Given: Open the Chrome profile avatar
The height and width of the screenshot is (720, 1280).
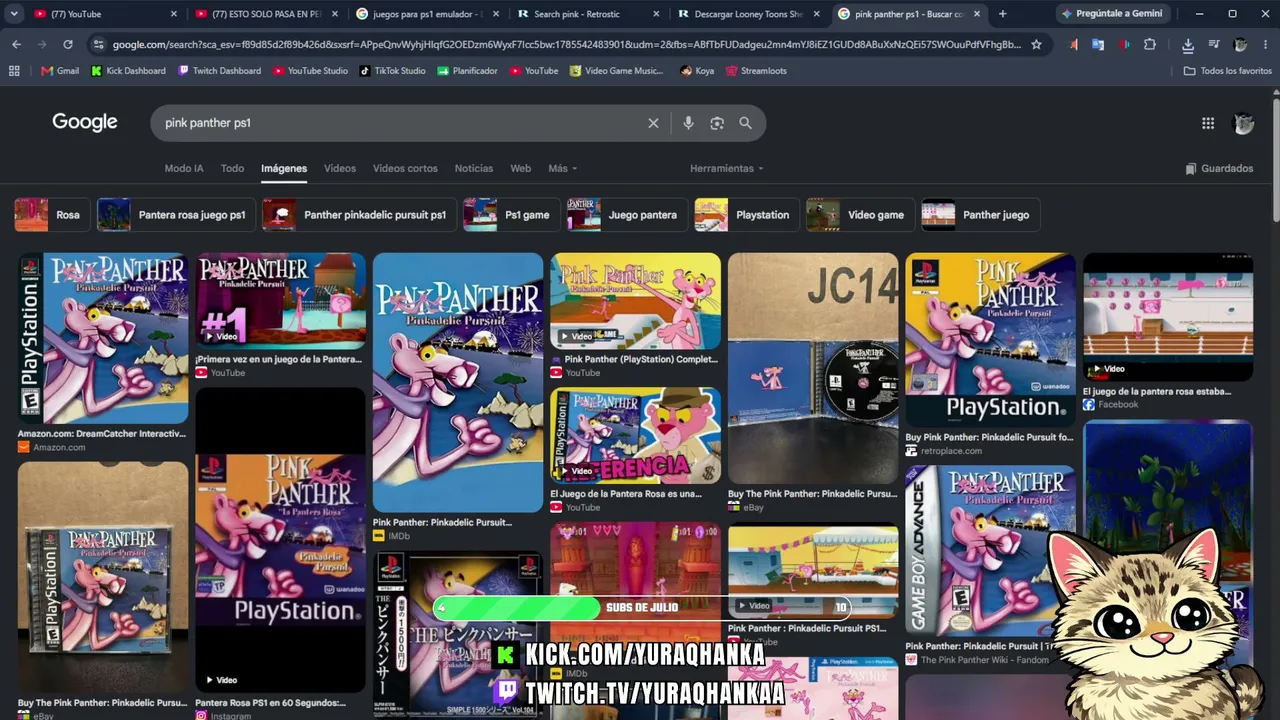Looking at the screenshot, I should tap(1240, 44).
